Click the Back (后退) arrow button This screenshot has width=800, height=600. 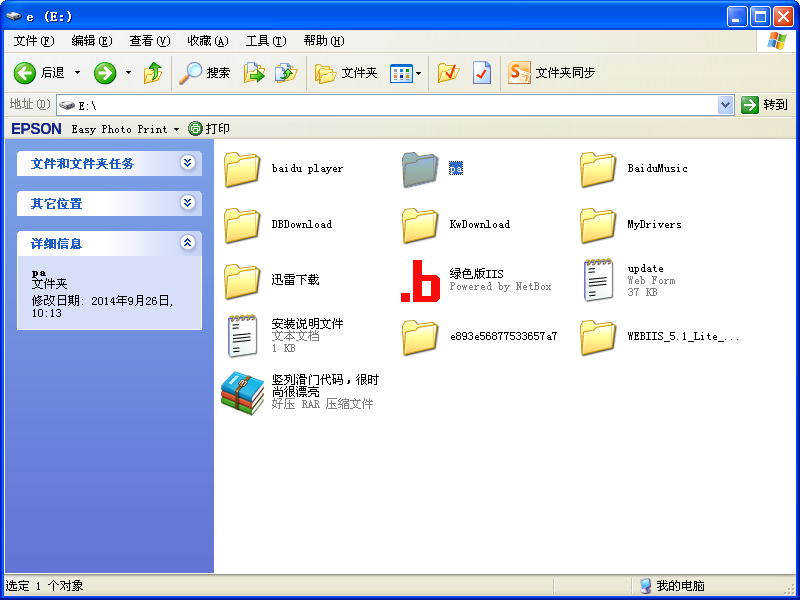tap(38, 73)
